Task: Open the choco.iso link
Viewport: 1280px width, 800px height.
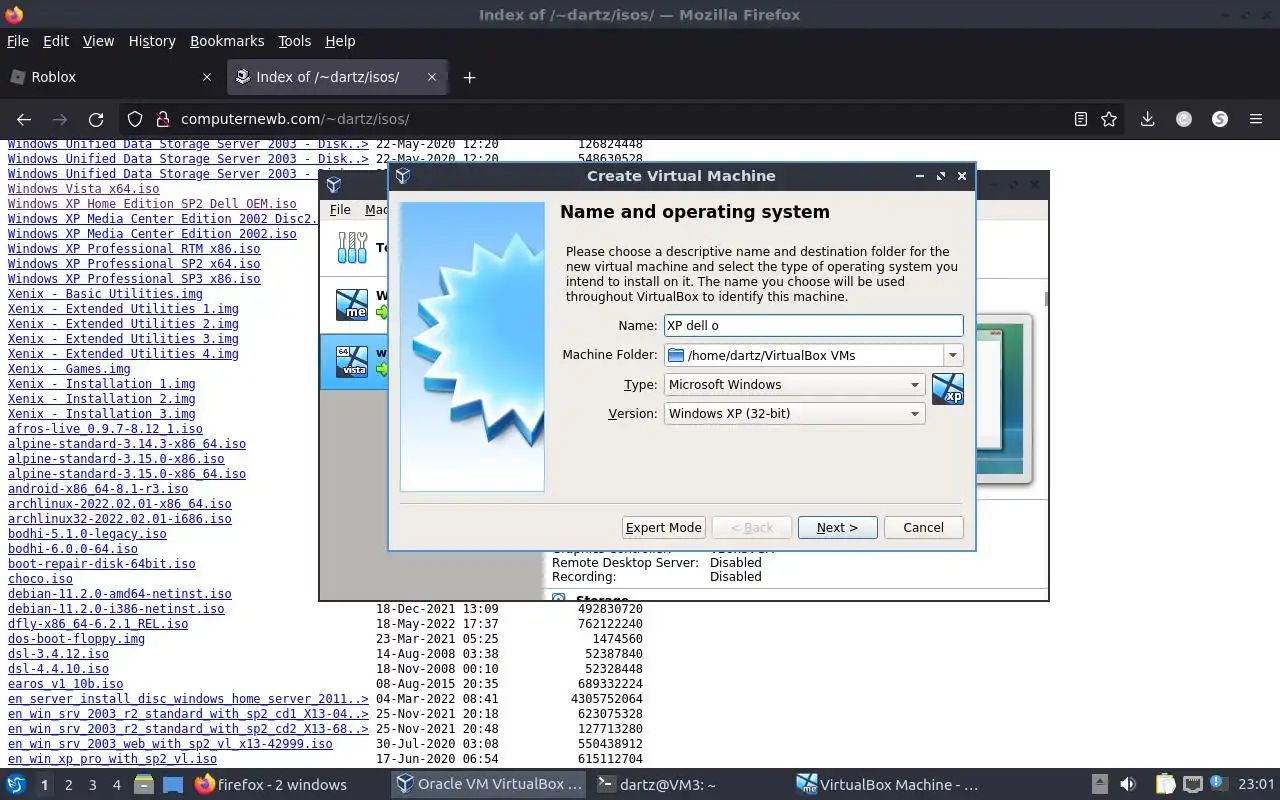Action: (40, 579)
